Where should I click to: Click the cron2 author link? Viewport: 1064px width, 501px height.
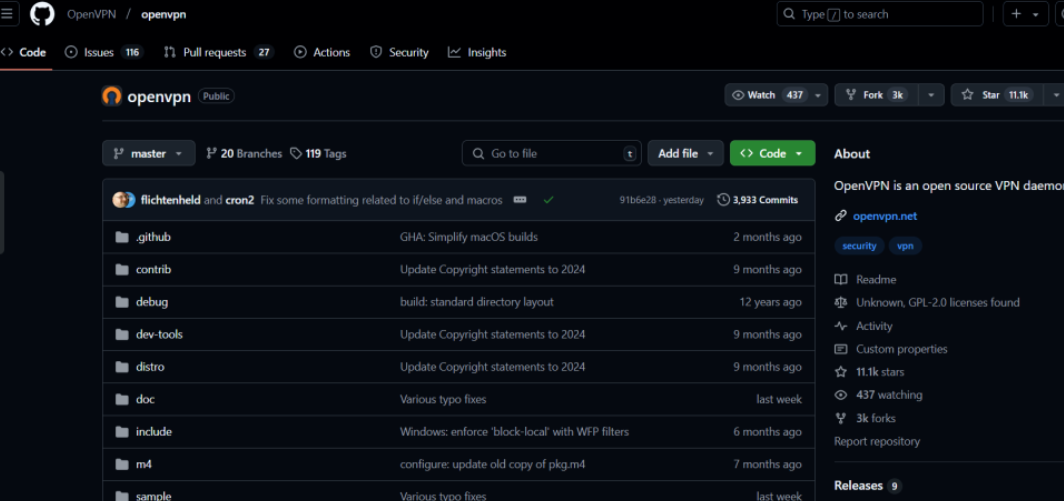coord(239,200)
